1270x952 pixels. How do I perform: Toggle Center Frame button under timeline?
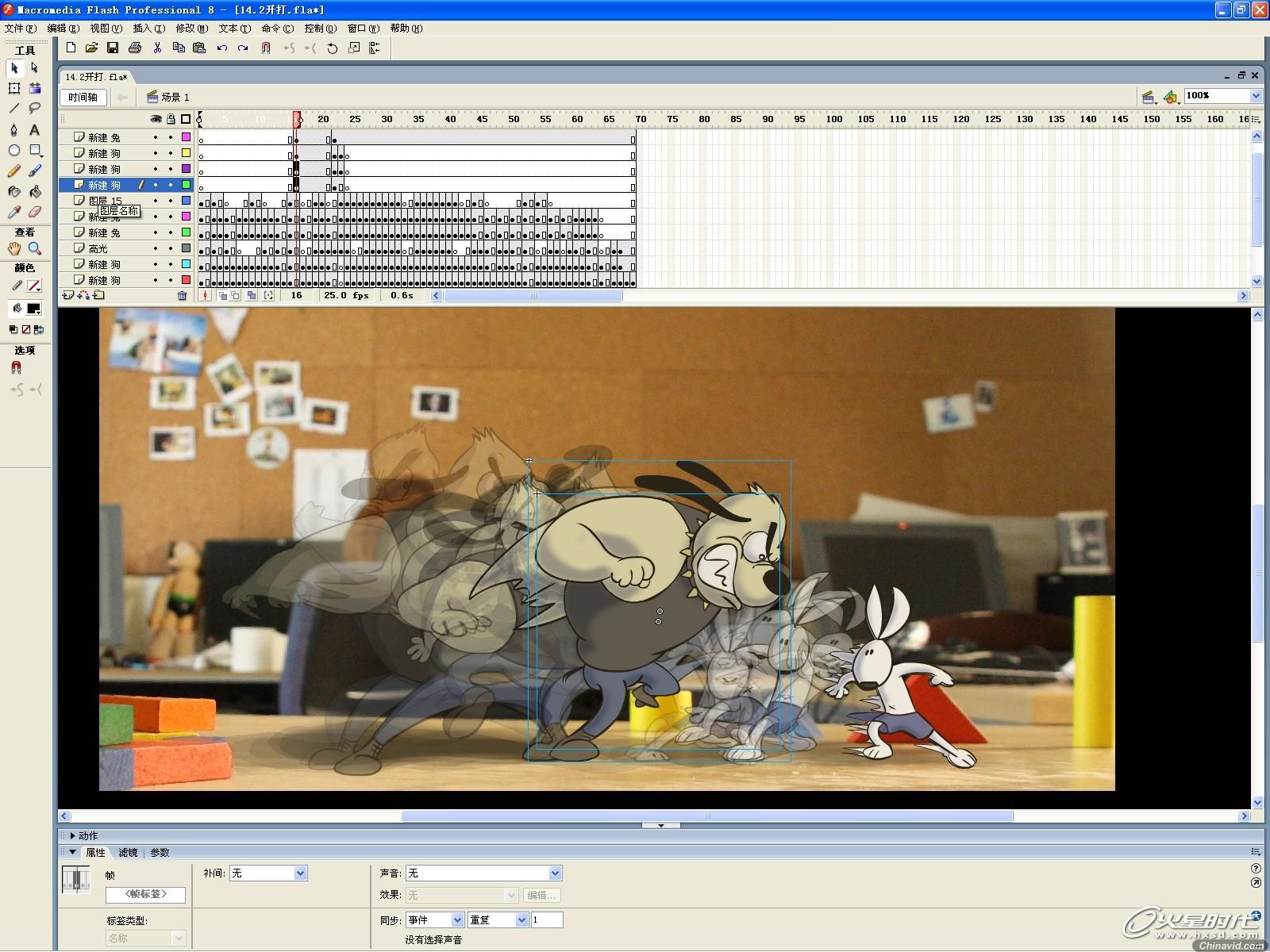click(206, 295)
